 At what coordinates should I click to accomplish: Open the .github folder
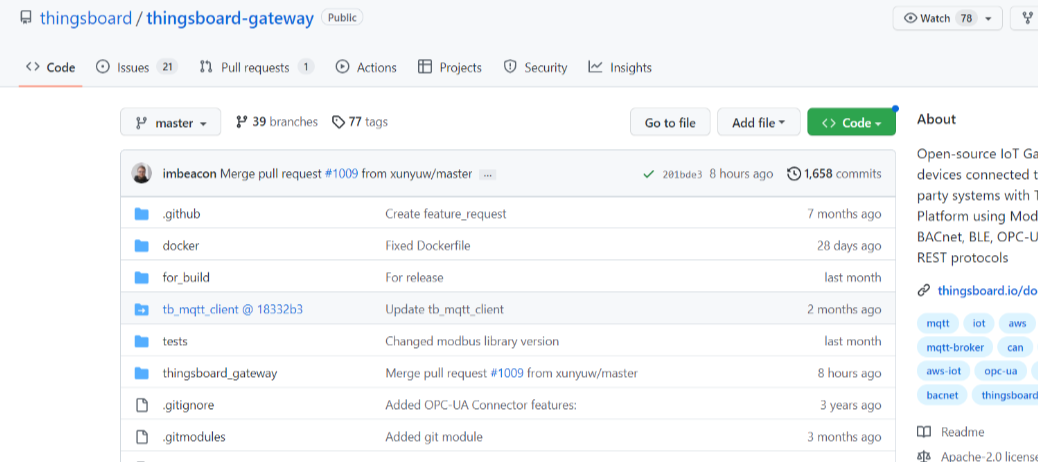click(x=181, y=214)
